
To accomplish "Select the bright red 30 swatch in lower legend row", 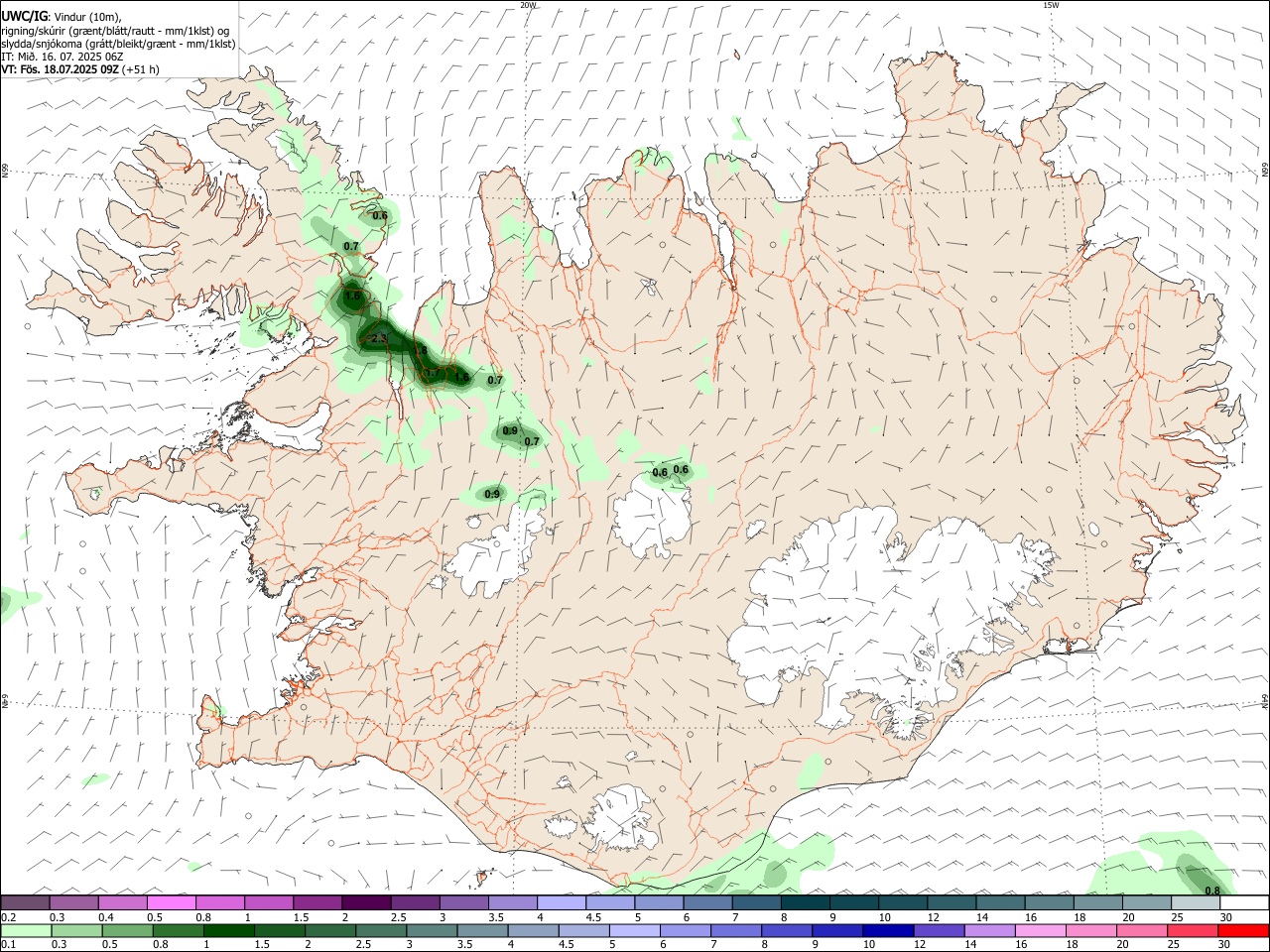I will 1244,930.
